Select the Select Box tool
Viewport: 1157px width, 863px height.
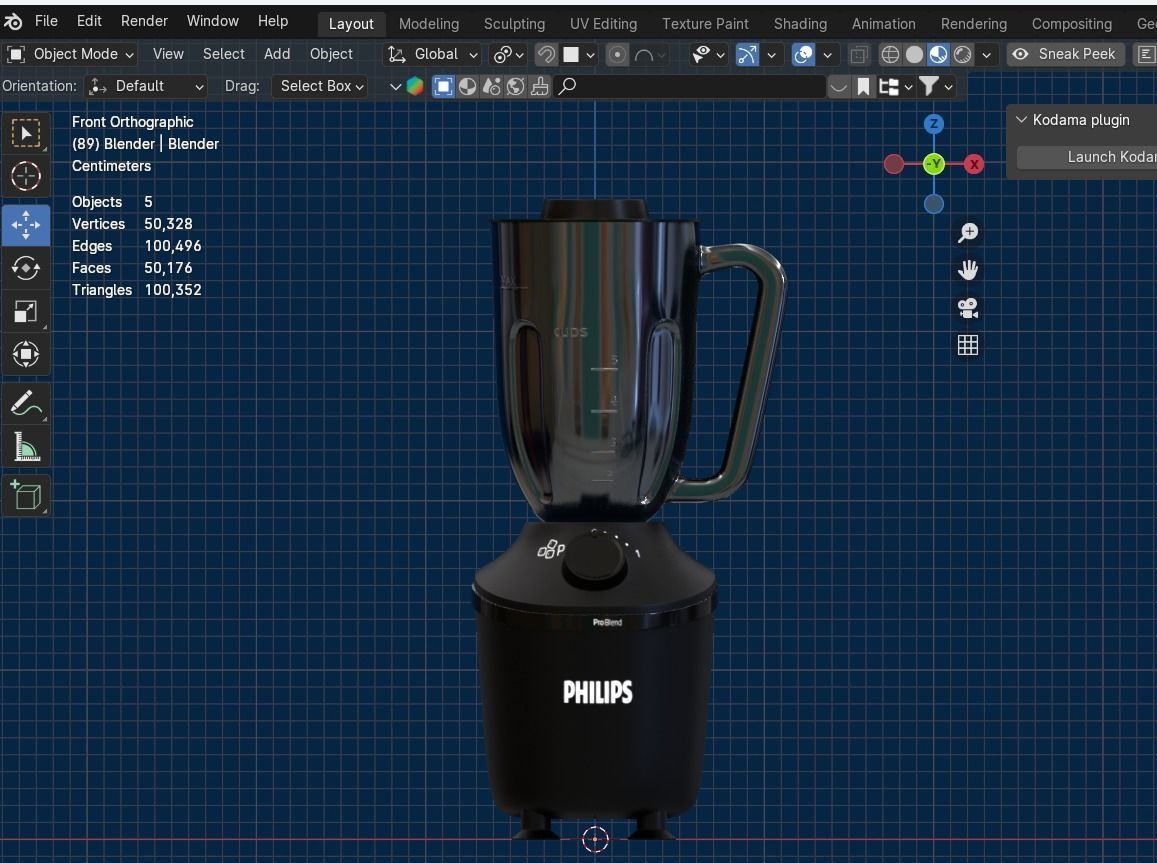(26, 134)
